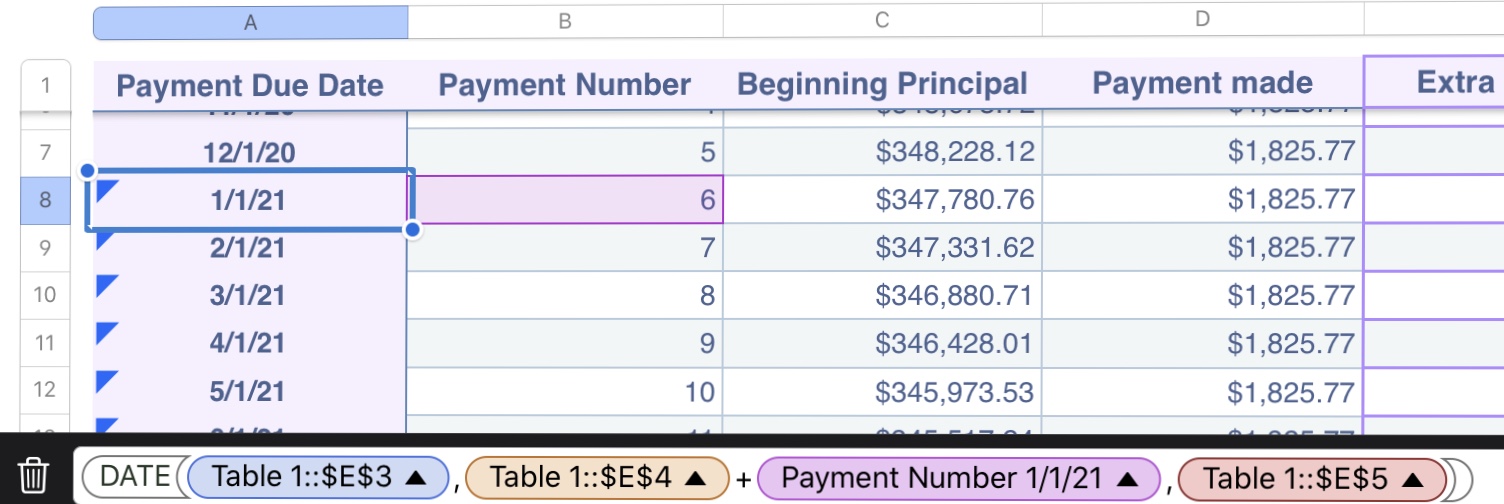The width and height of the screenshot is (1504, 504).
Task: Delete formula with the trash icon
Action: (34, 475)
